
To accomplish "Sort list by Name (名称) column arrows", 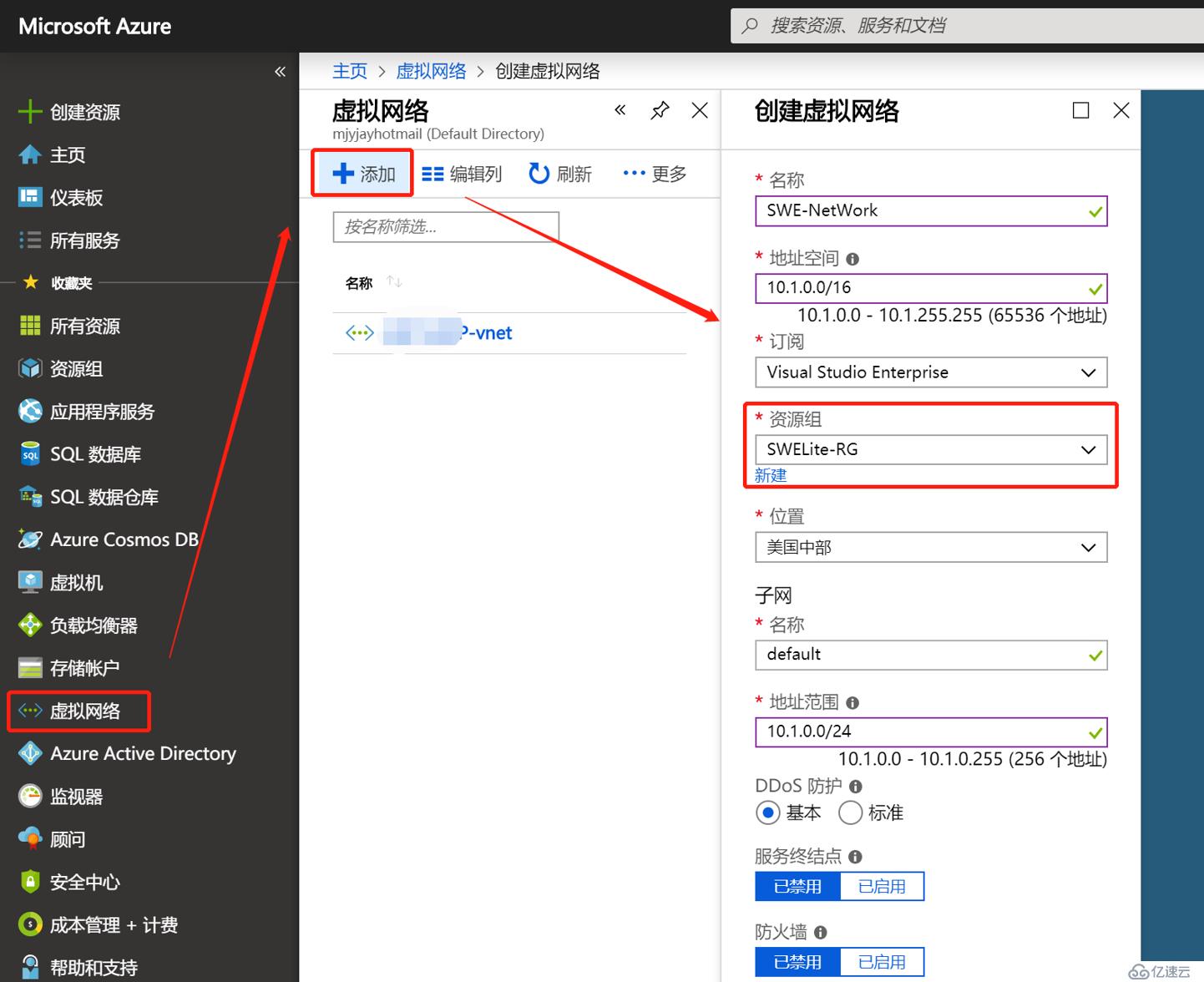I will pyautogui.click(x=395, y=282).
